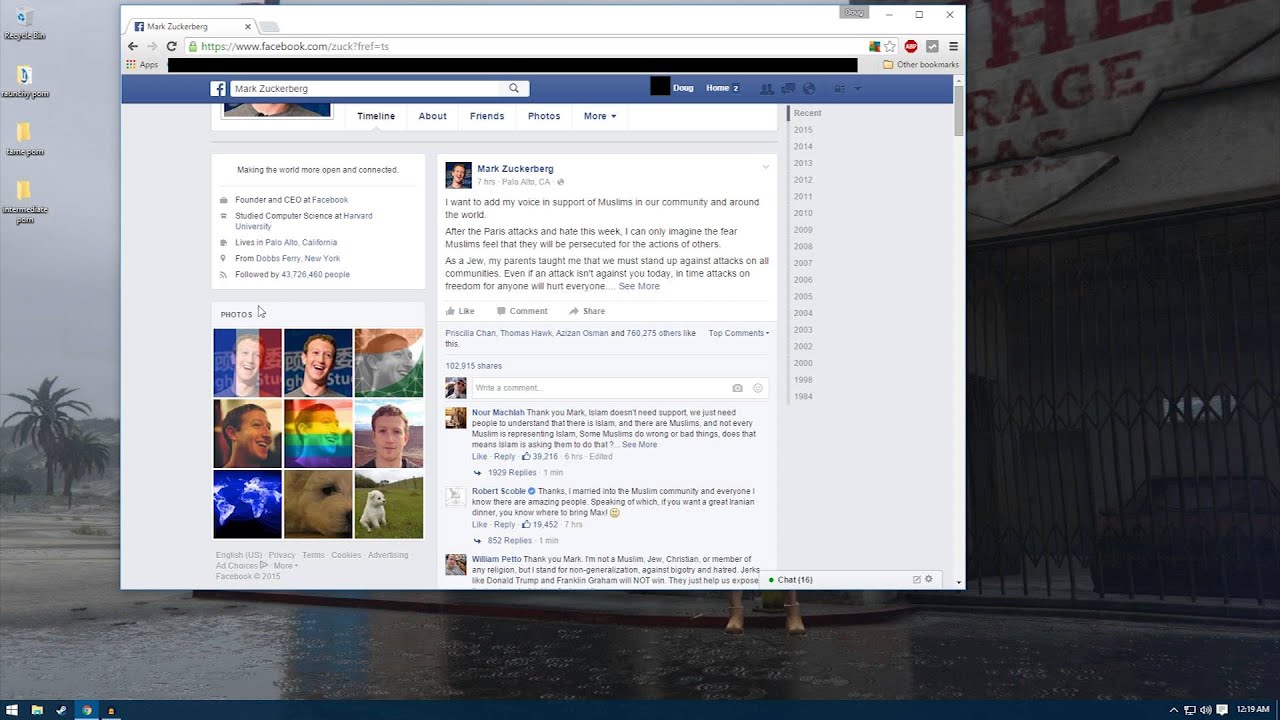Click Comment on the post
1280x720 pixels.
(x=522, y=311)
